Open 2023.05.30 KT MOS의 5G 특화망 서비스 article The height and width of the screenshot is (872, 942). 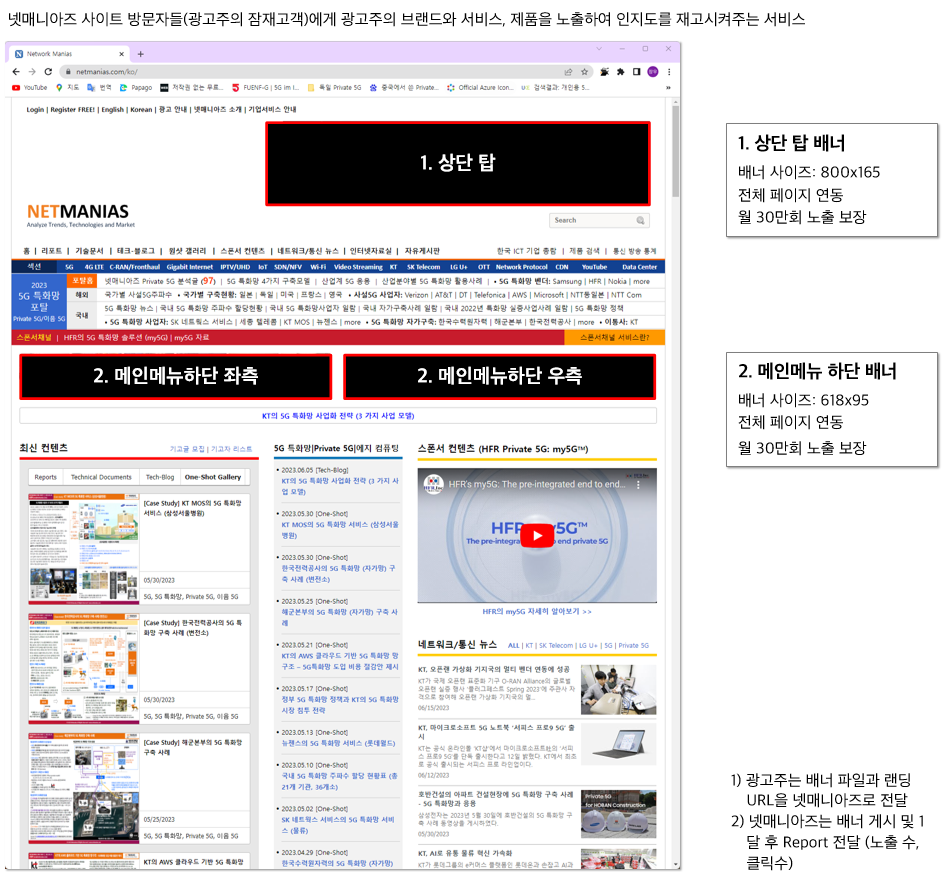(x=340, y=529)
